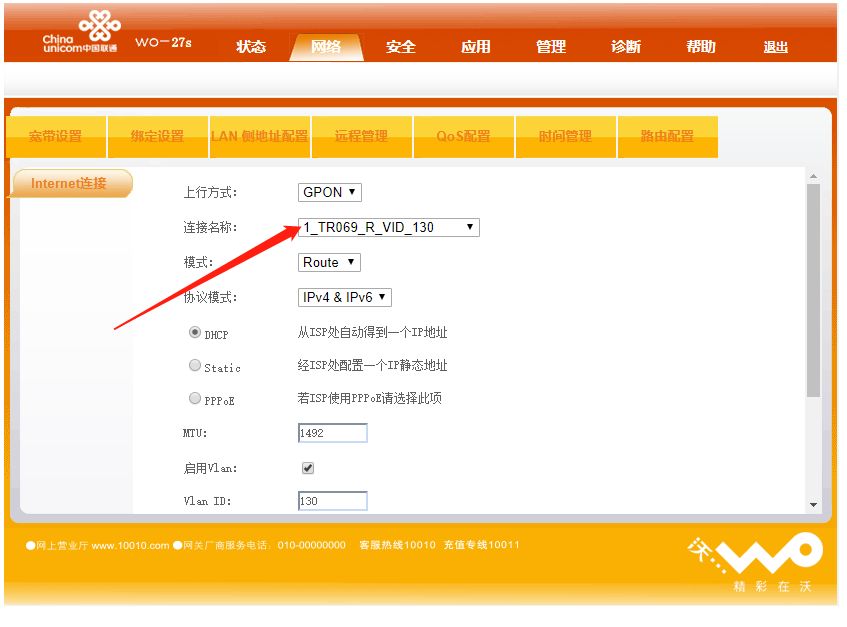Go to the 绑定设置 tab
Image resolution: width=847 pixels, height=627 pixels.
(158, 136)
